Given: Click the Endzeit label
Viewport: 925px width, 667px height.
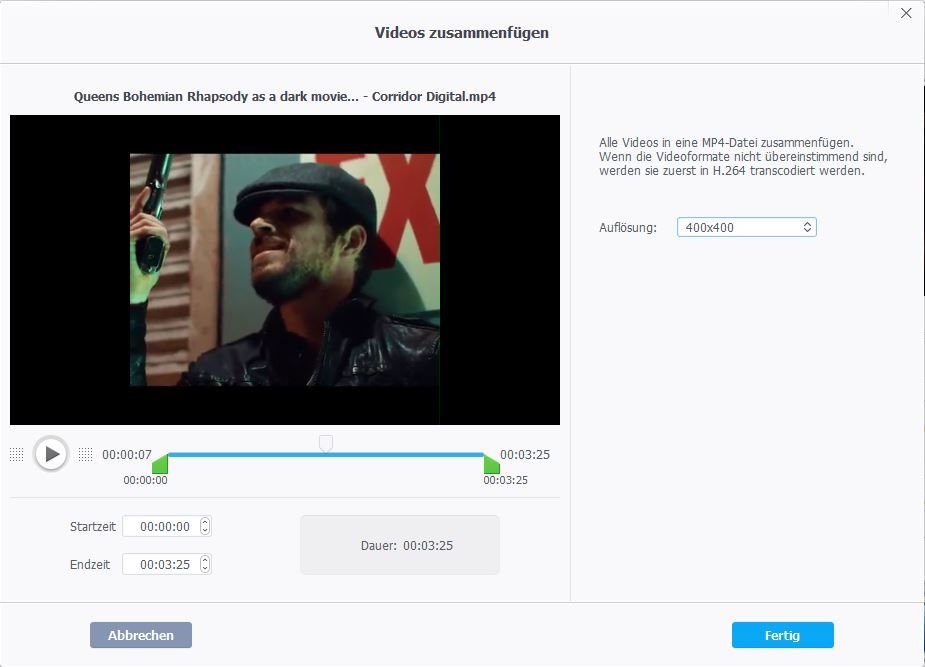Looking at the screenshot, I should tap(90, 564).
